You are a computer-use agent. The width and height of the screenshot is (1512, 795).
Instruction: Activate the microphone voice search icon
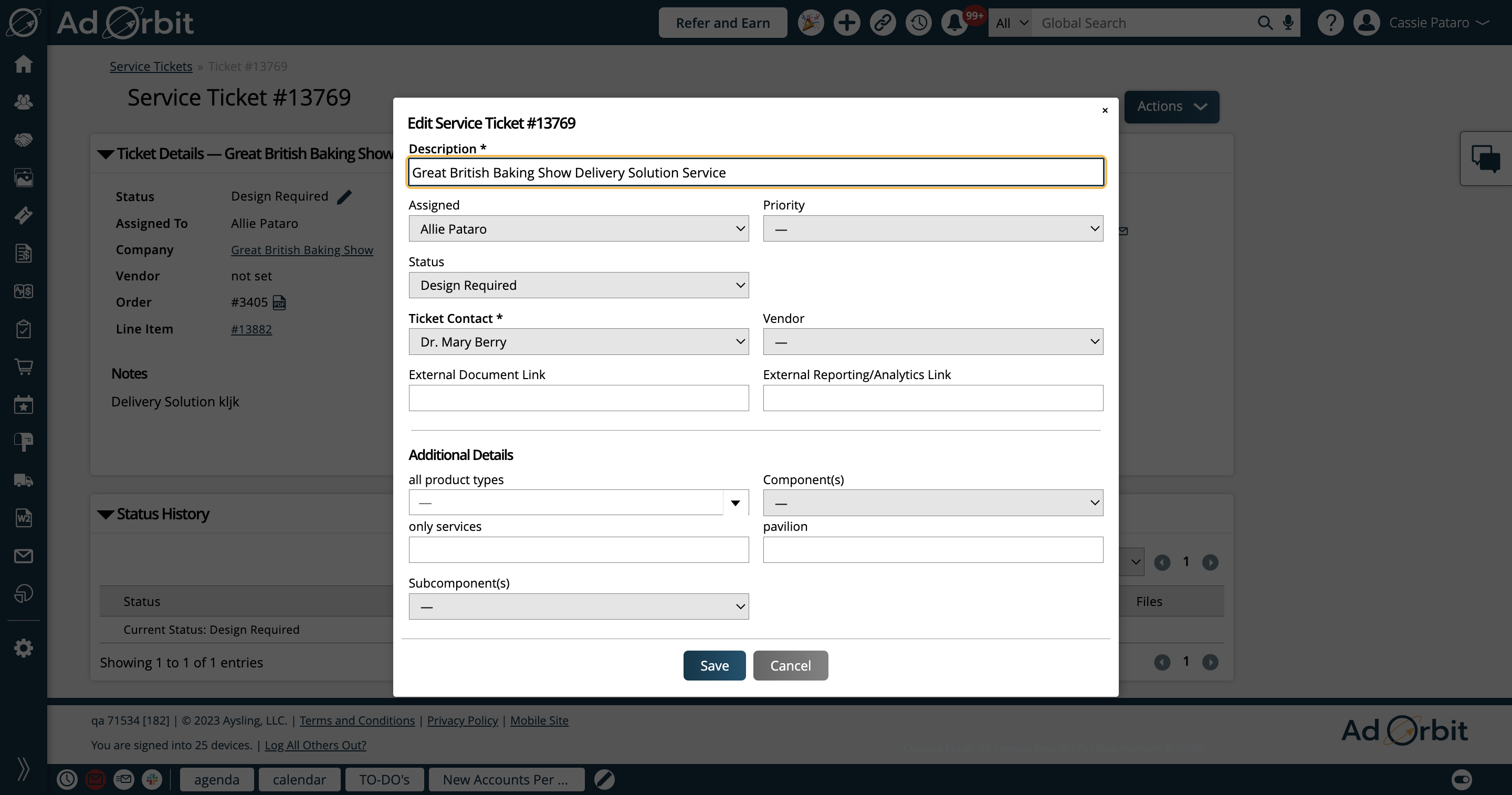click(1288, 23)
